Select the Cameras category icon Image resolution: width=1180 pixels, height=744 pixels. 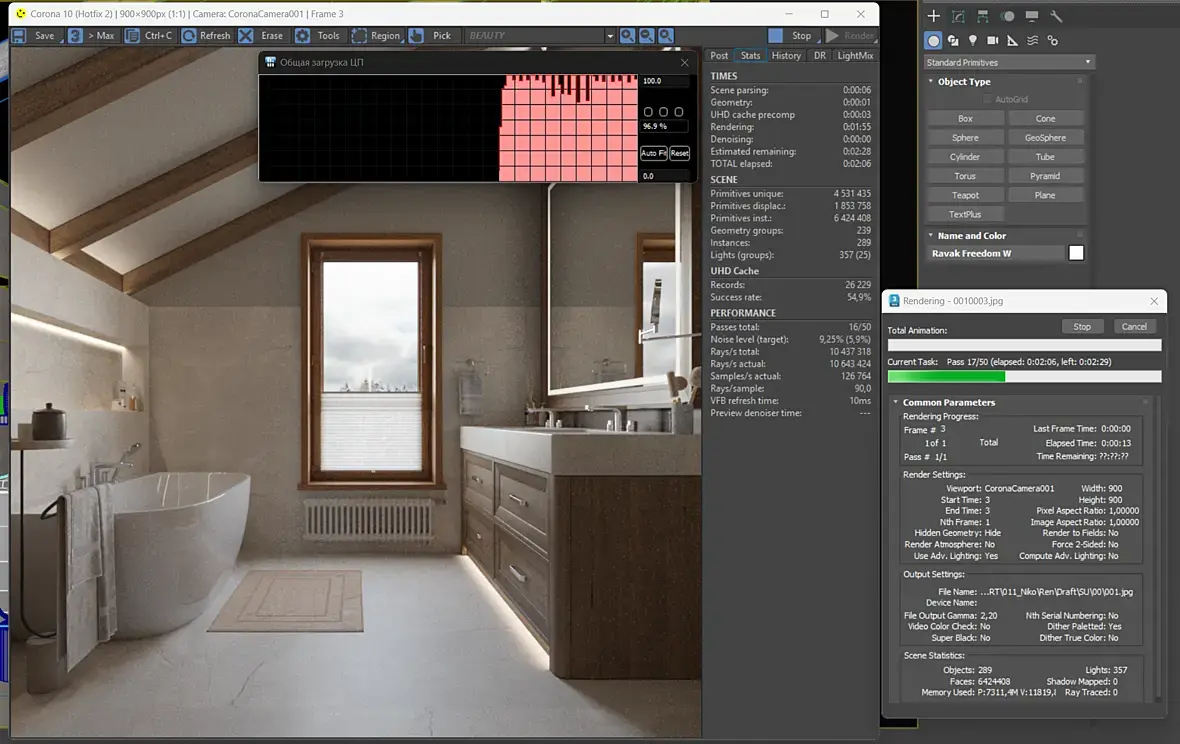[993, 41]
